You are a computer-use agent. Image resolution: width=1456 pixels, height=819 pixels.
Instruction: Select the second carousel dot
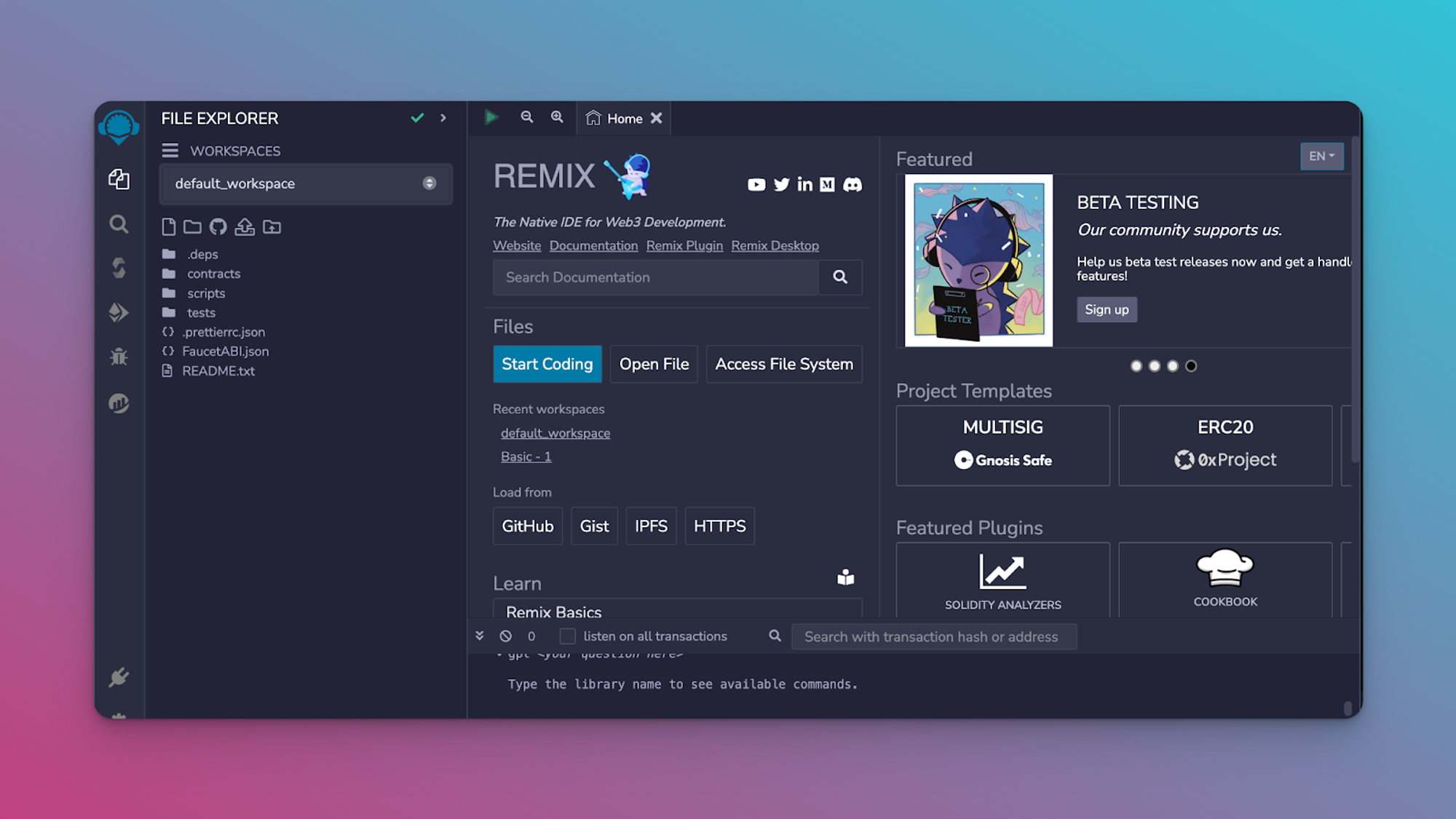click(x=1154, y=366)
